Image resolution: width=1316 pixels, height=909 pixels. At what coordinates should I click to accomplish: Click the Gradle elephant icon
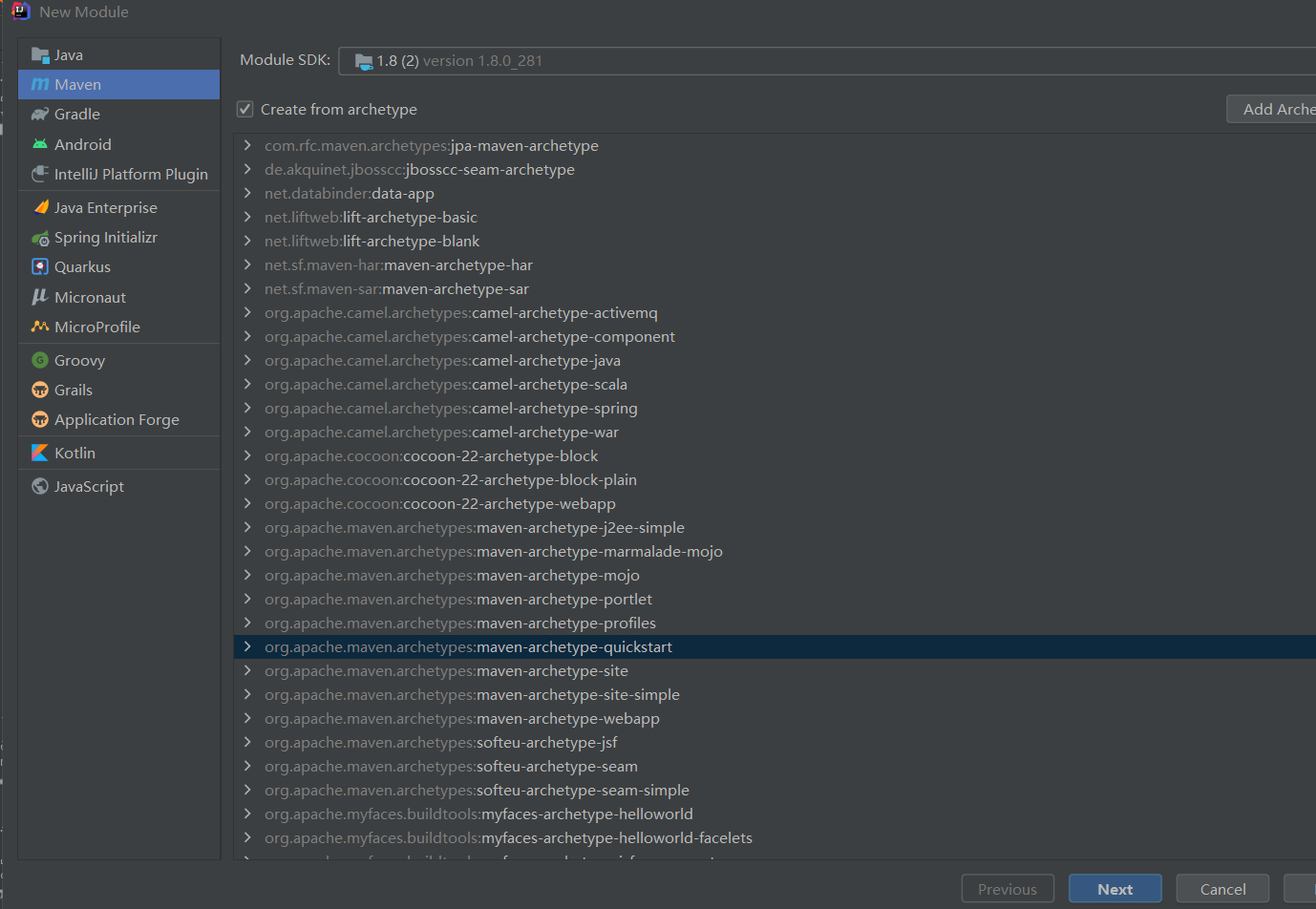[x=40, y=115]
